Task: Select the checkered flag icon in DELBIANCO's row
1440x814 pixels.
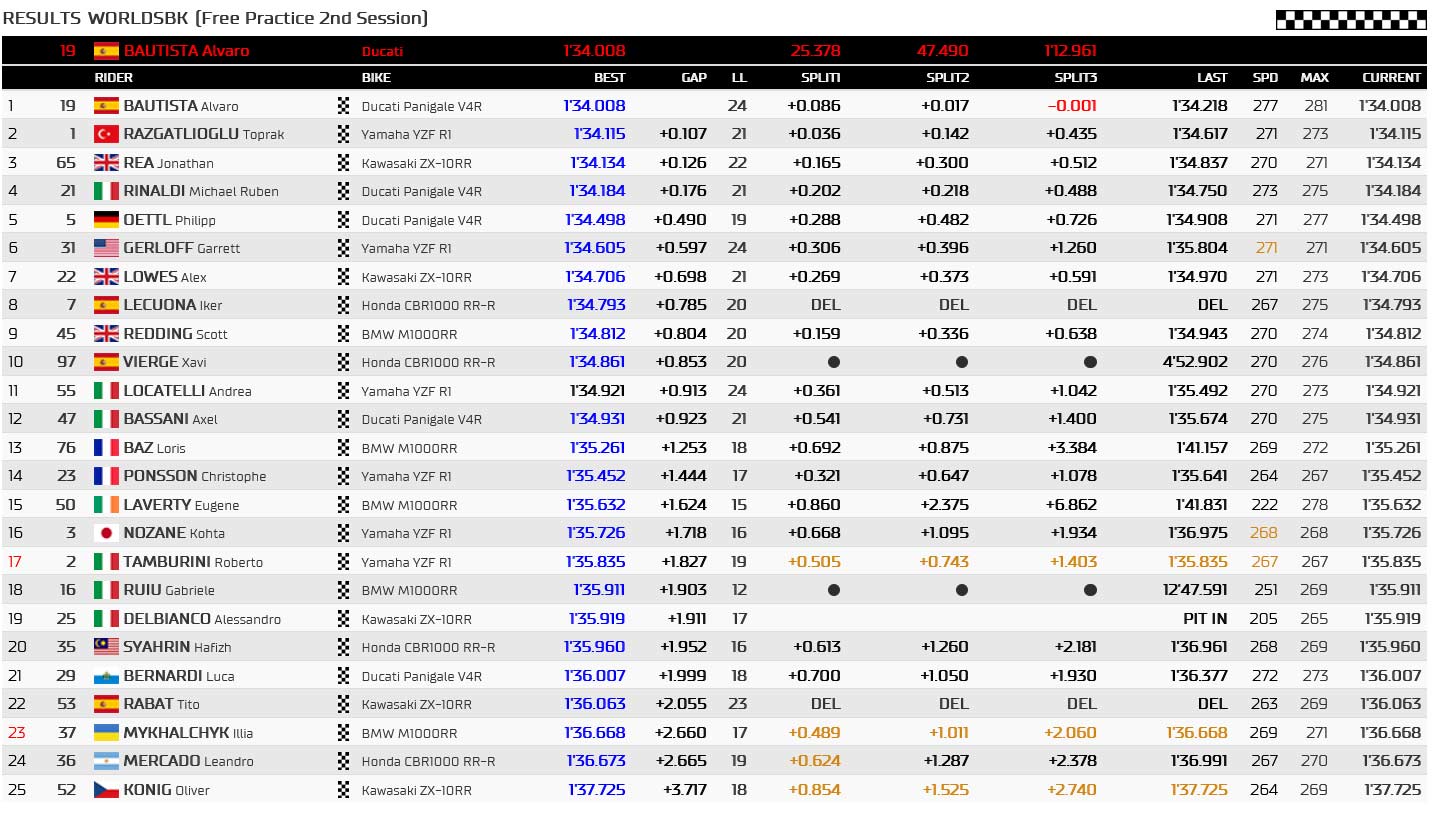Action: tap(345, 618)
